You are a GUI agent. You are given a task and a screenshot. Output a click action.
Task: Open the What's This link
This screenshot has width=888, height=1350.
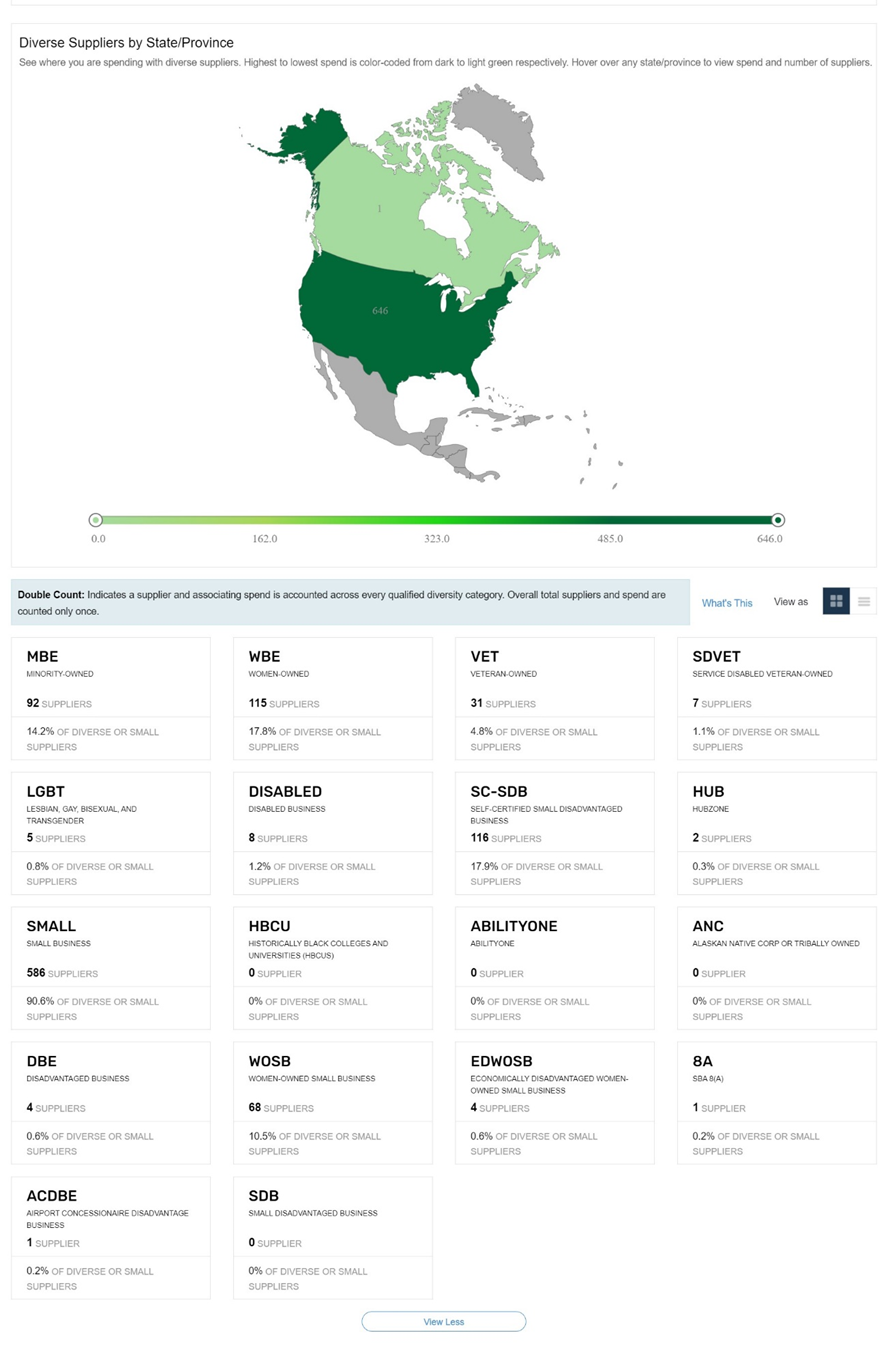(x=727, y=603)
